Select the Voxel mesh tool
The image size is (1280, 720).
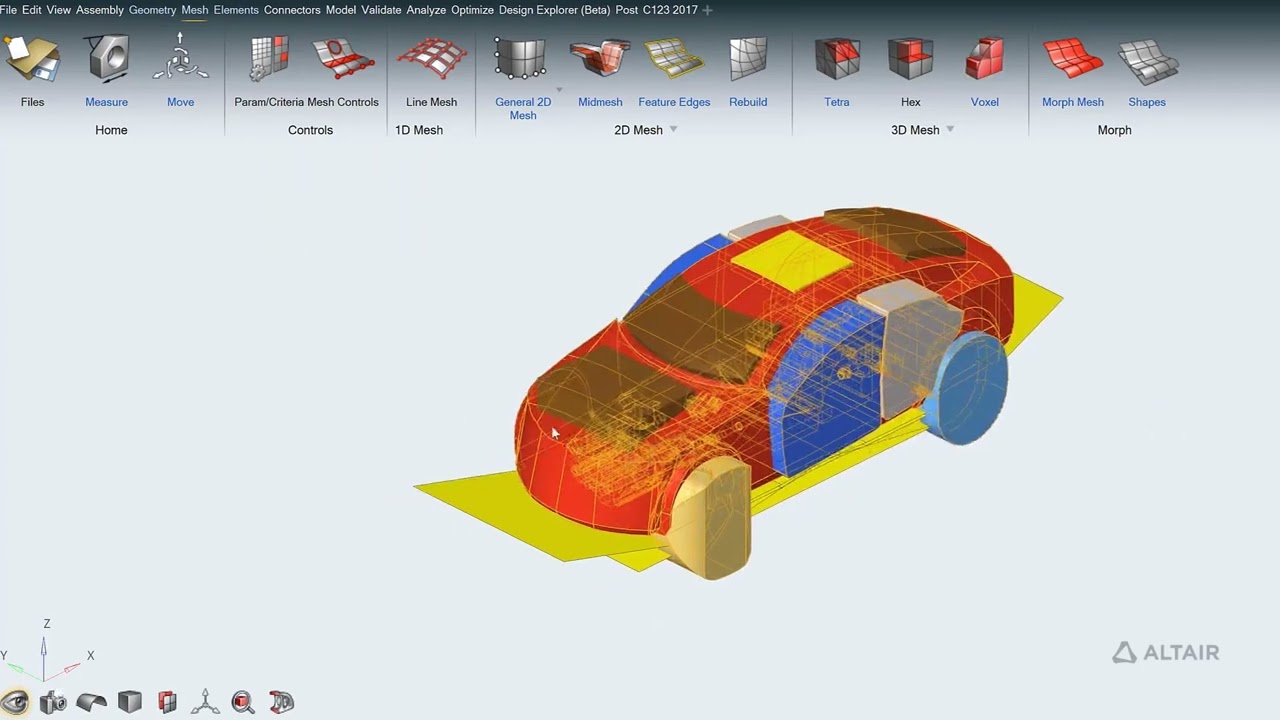click(x=985, y=59)
